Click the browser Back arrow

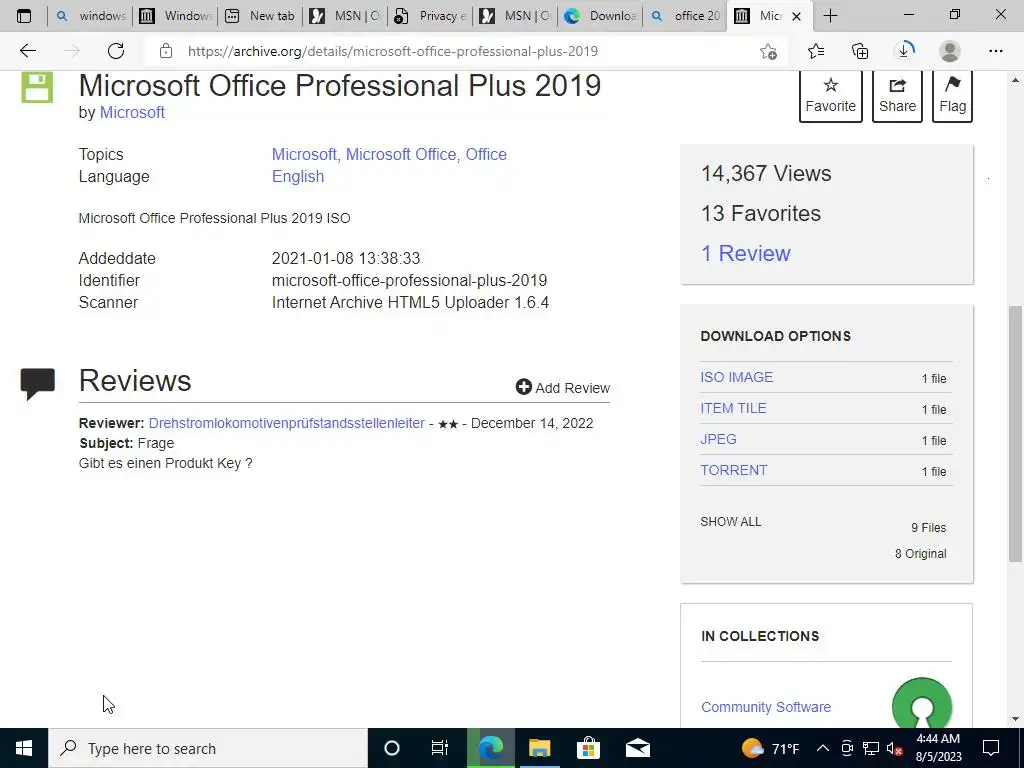point(27,51)
